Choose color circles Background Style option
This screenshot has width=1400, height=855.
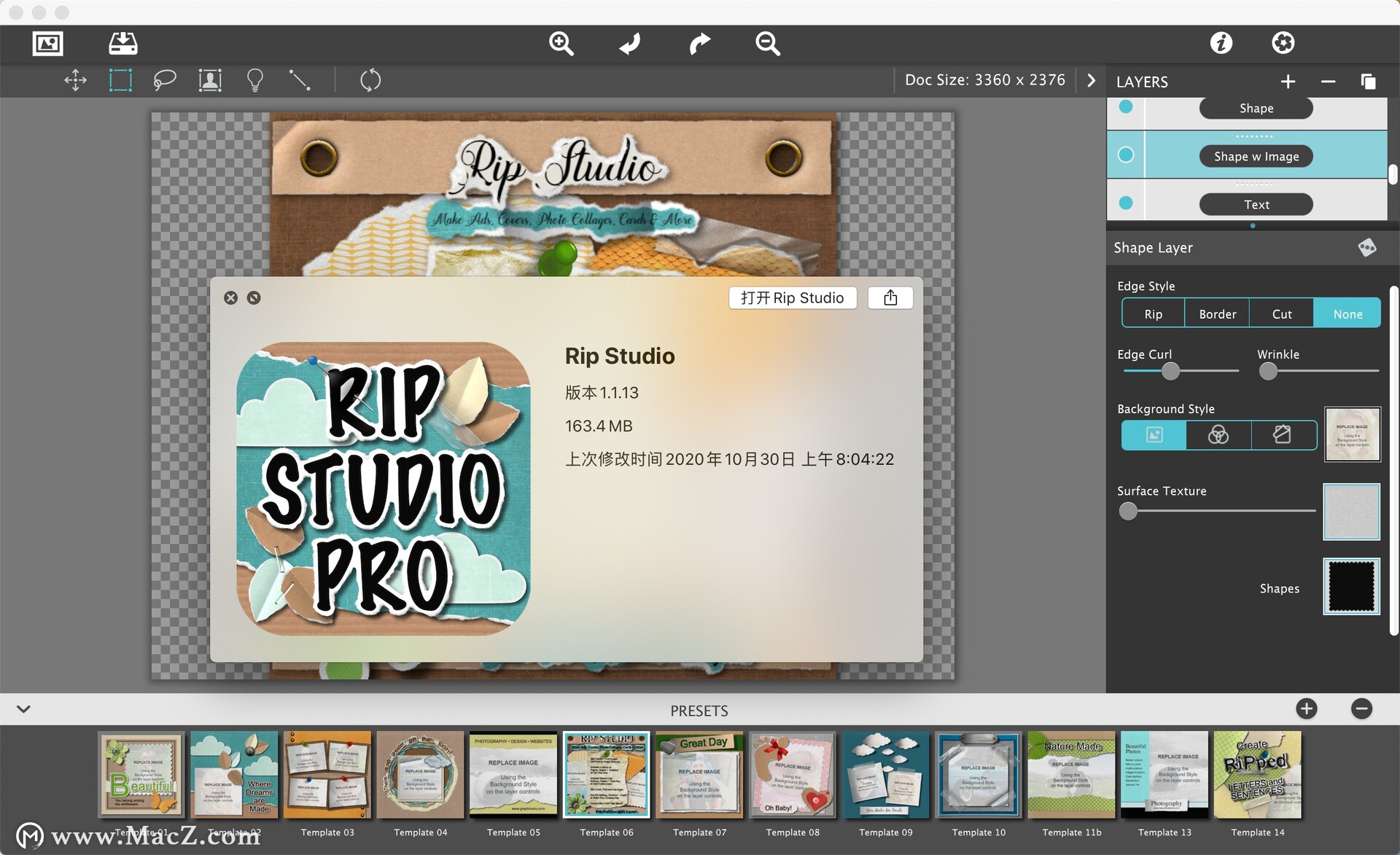pos(1218,435)
